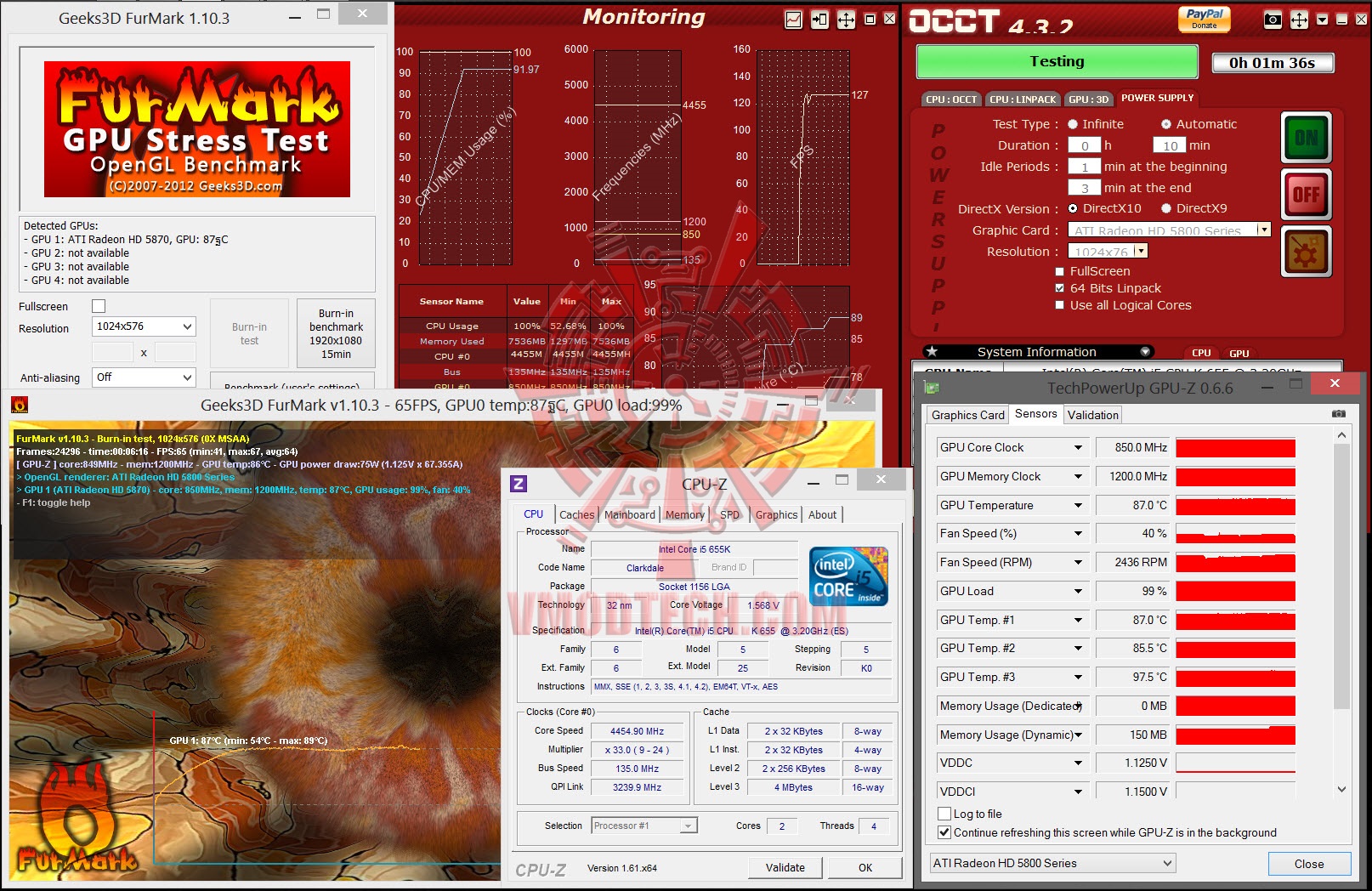Take a screenshot with the OCCT camera icon
Viewport: 1372px width, 891px height.
click(x=1273, y=19)
